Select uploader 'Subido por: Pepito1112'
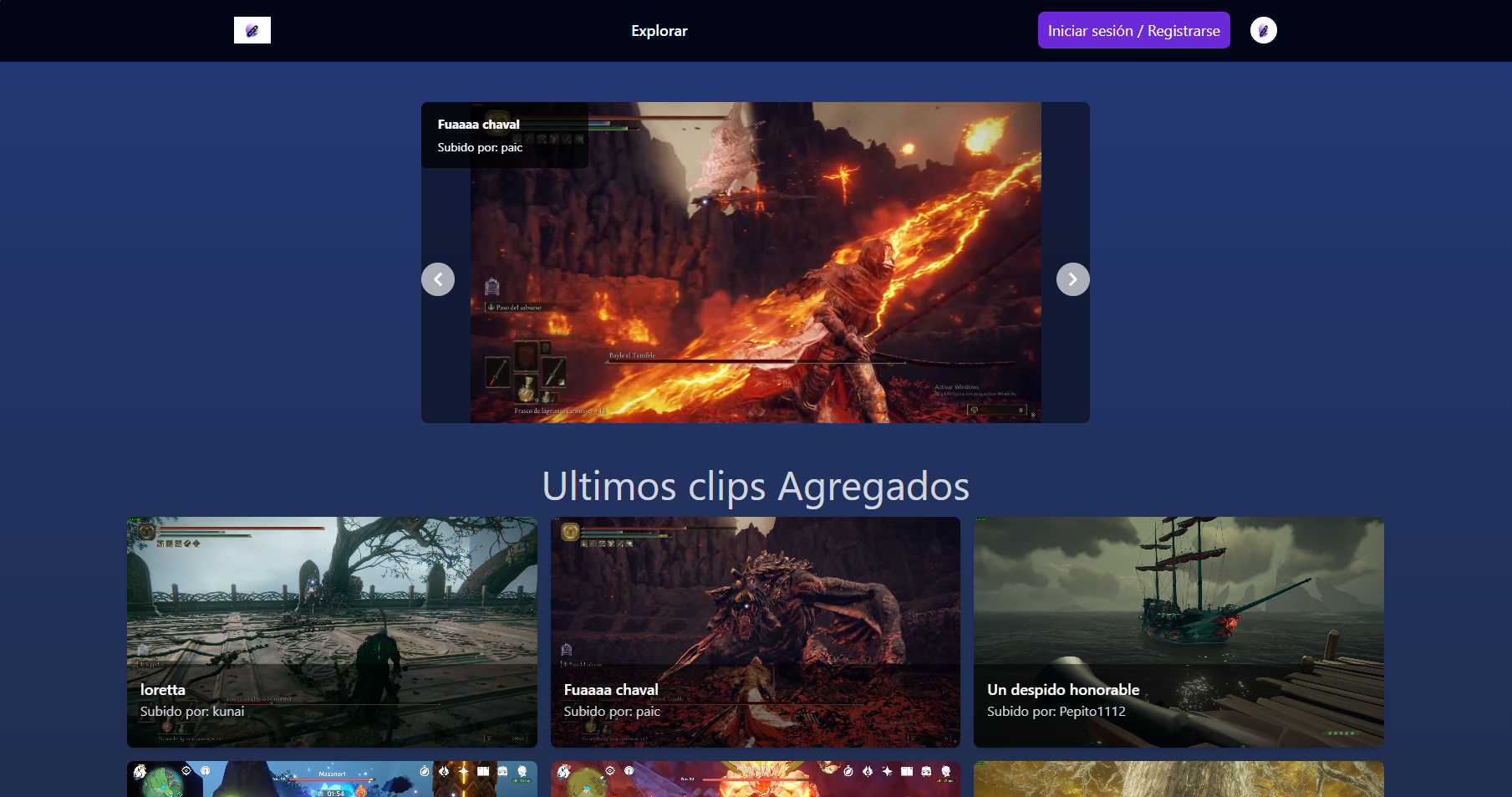This screenshot has width=1512, height=797. (1056, 712)
